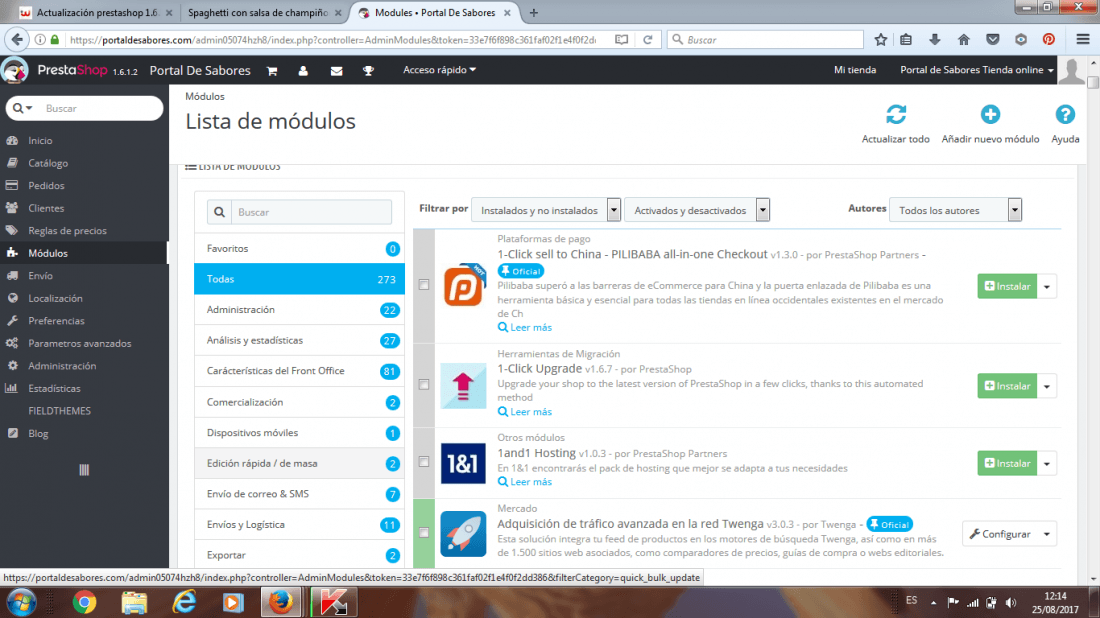Click the Firefox address bar URL
Image resolution: width=1100 pixels, height=618 pixels.
tap(333, 40)
